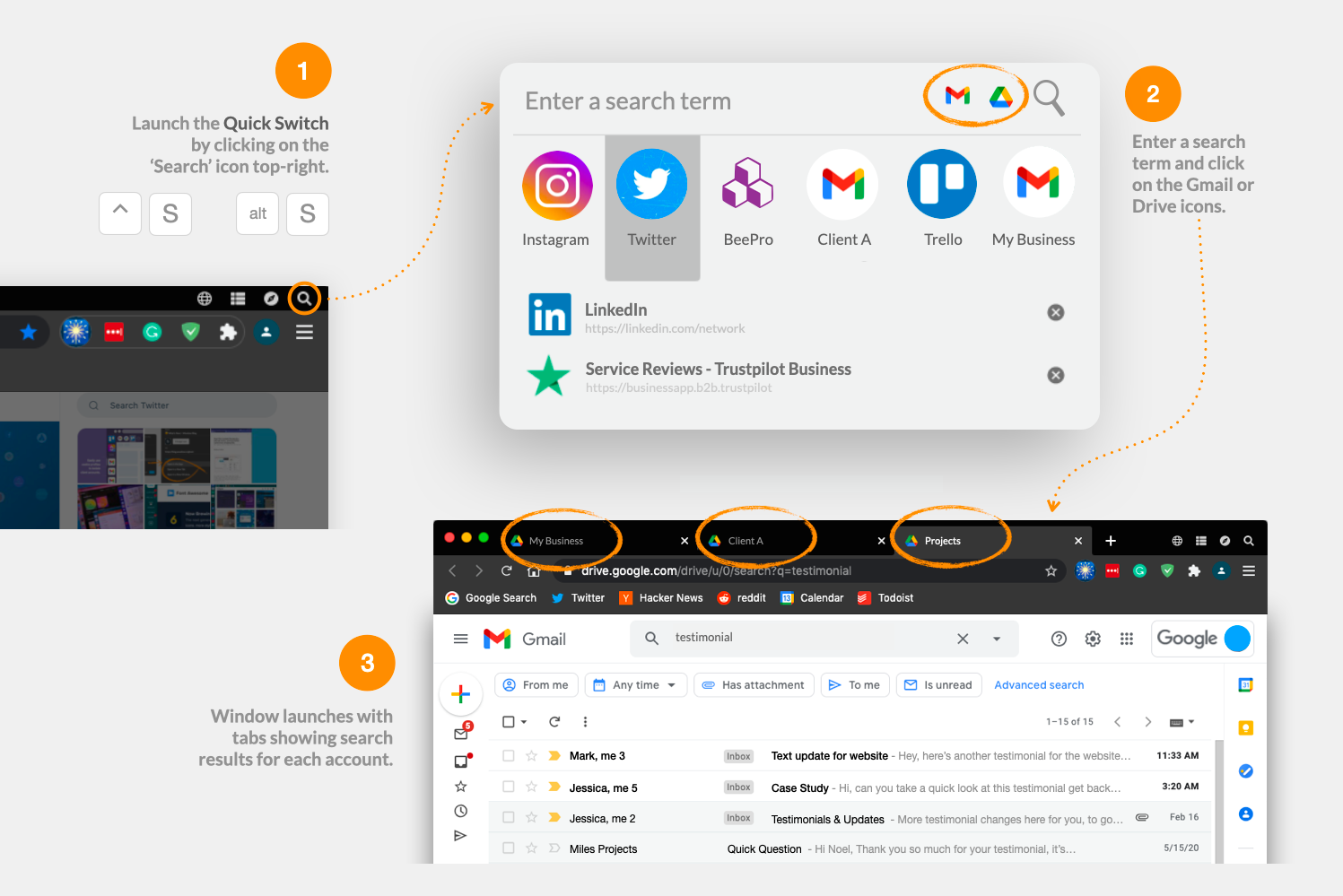
Task: Compose a new email with the plus button
Action: [x=461, y=694]
